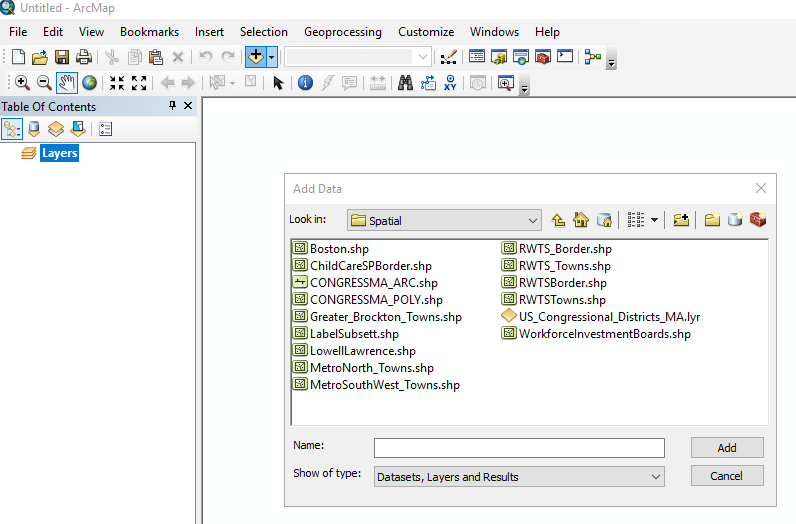Viewport: 796px width, 524px height.
Task: Expand Standard toolbar options arrow
Action: [x=612, y=60]
